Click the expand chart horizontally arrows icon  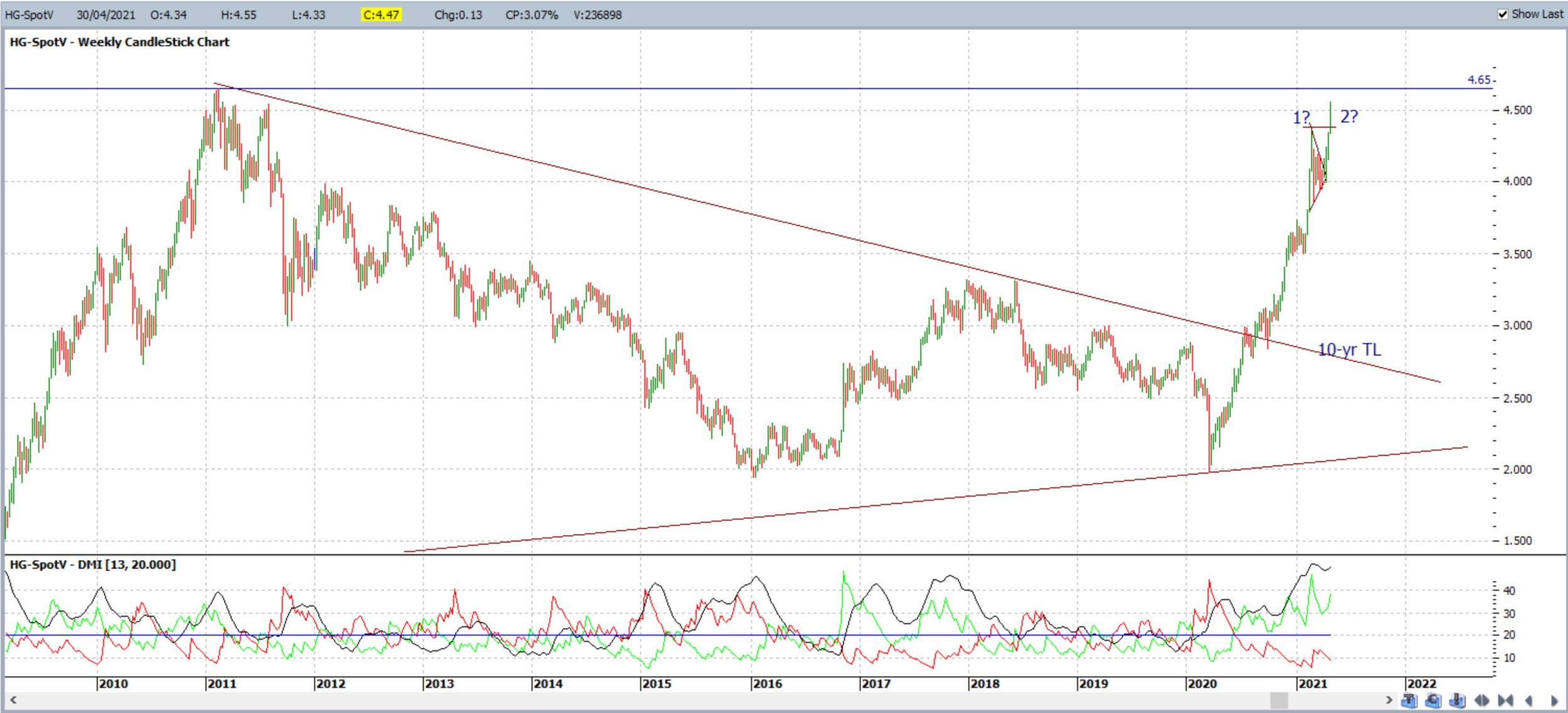[1481, 700]
